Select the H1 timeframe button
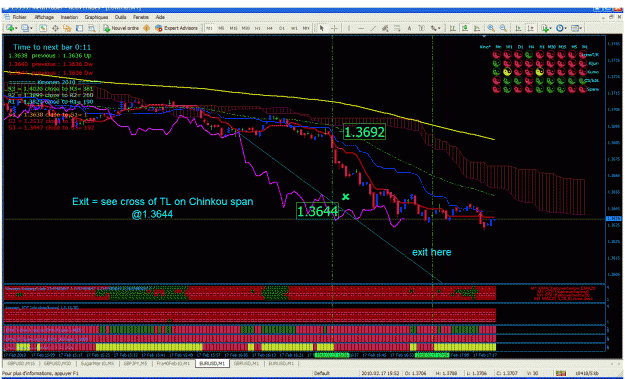This screenshot has height=379, width=625. pos(257,28)
